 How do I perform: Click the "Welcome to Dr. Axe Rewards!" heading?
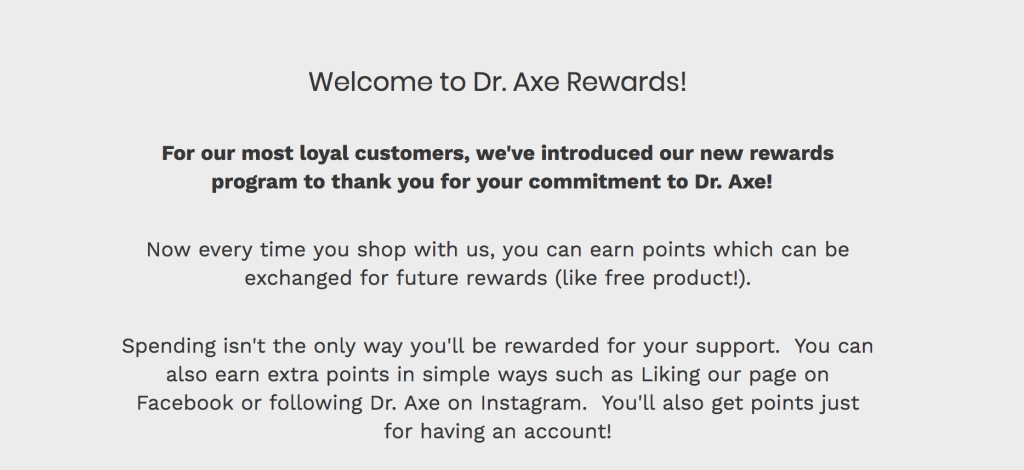tap(497, 81)
